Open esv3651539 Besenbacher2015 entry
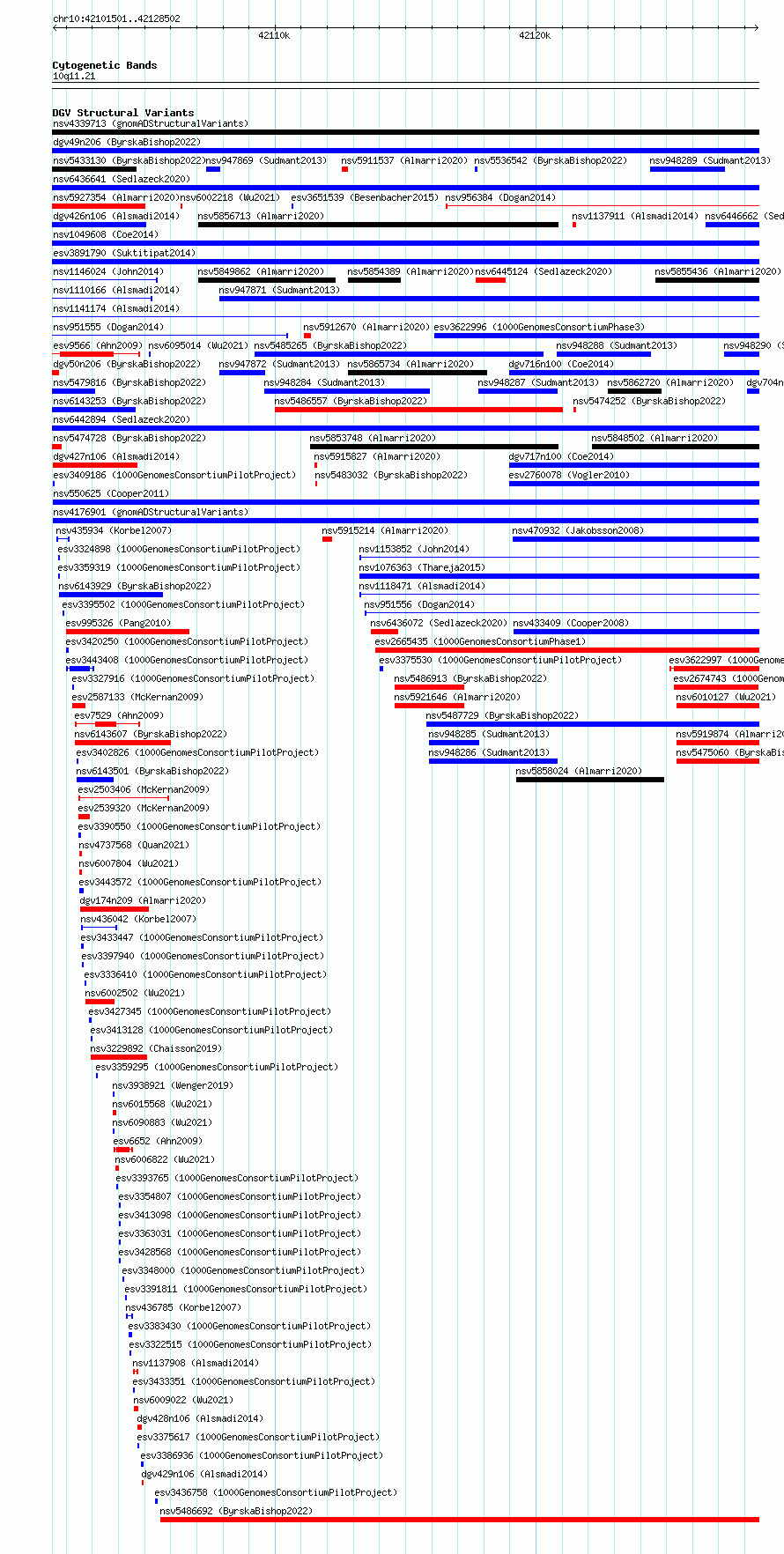The width and height of the screenshot is (784, 1554). (x=365, y=197)
